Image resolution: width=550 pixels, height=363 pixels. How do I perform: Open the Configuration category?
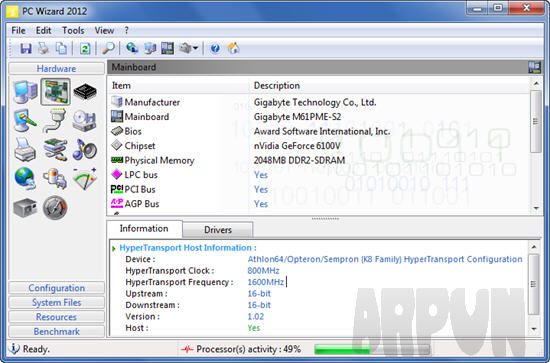(56, 288)
